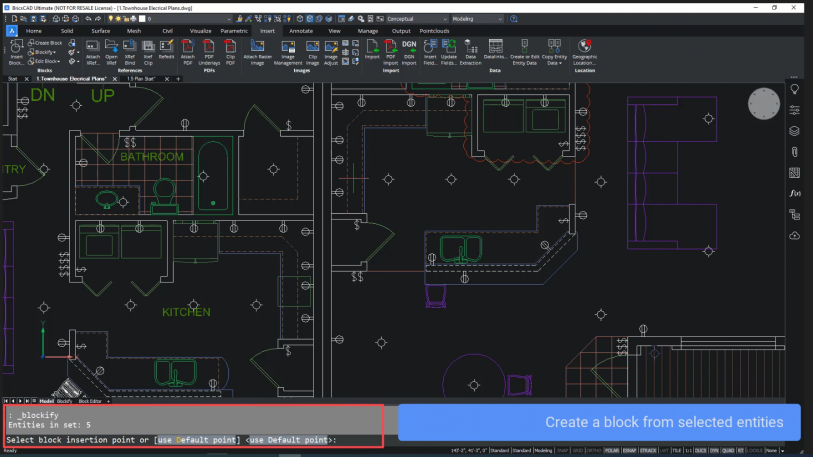Click the Import icon

(x=372, y=50)
